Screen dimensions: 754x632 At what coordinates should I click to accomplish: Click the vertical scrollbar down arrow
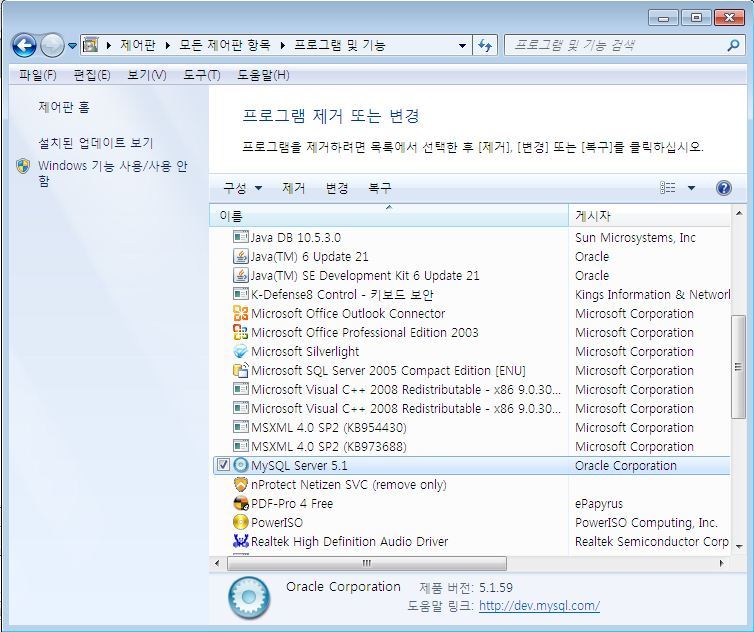739,546
